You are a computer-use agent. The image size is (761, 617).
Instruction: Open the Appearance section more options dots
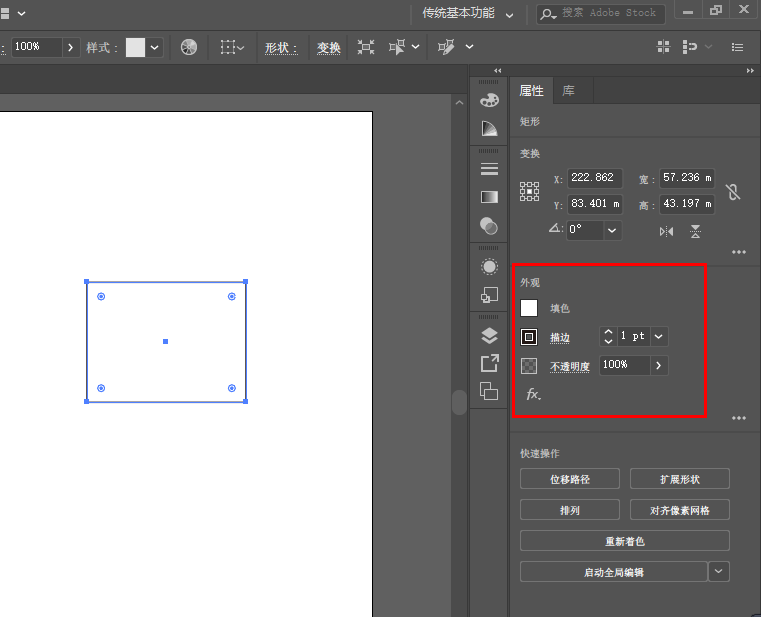click(739, 418)
